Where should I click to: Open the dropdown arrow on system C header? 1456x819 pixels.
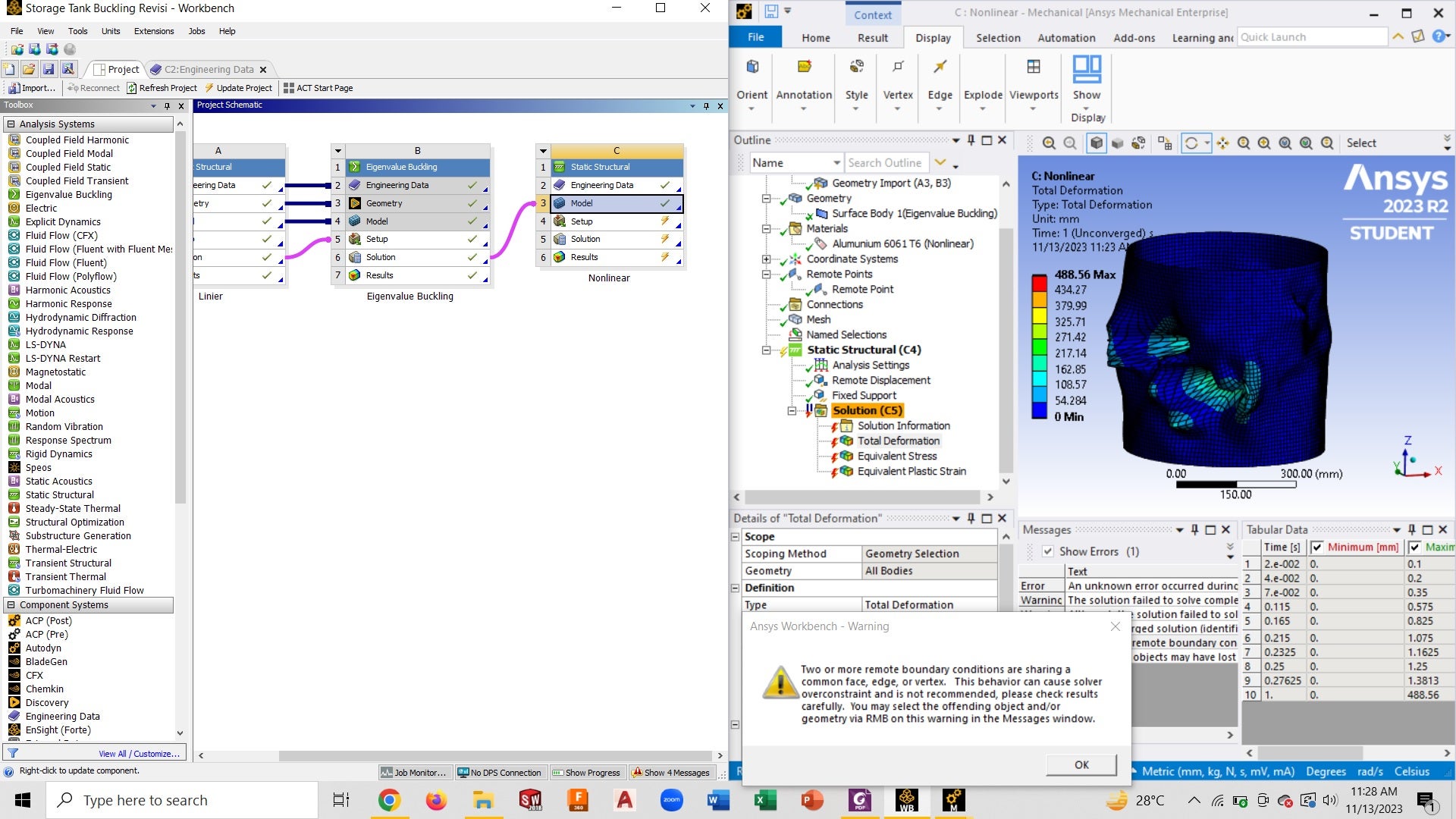pos(543,151)
